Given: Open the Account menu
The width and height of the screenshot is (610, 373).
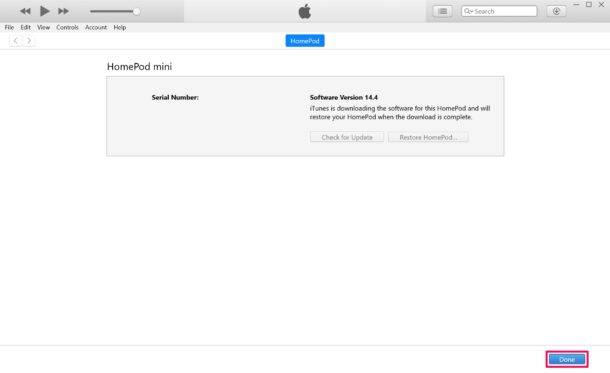Looking at the screenshot, I should [96, 27].
